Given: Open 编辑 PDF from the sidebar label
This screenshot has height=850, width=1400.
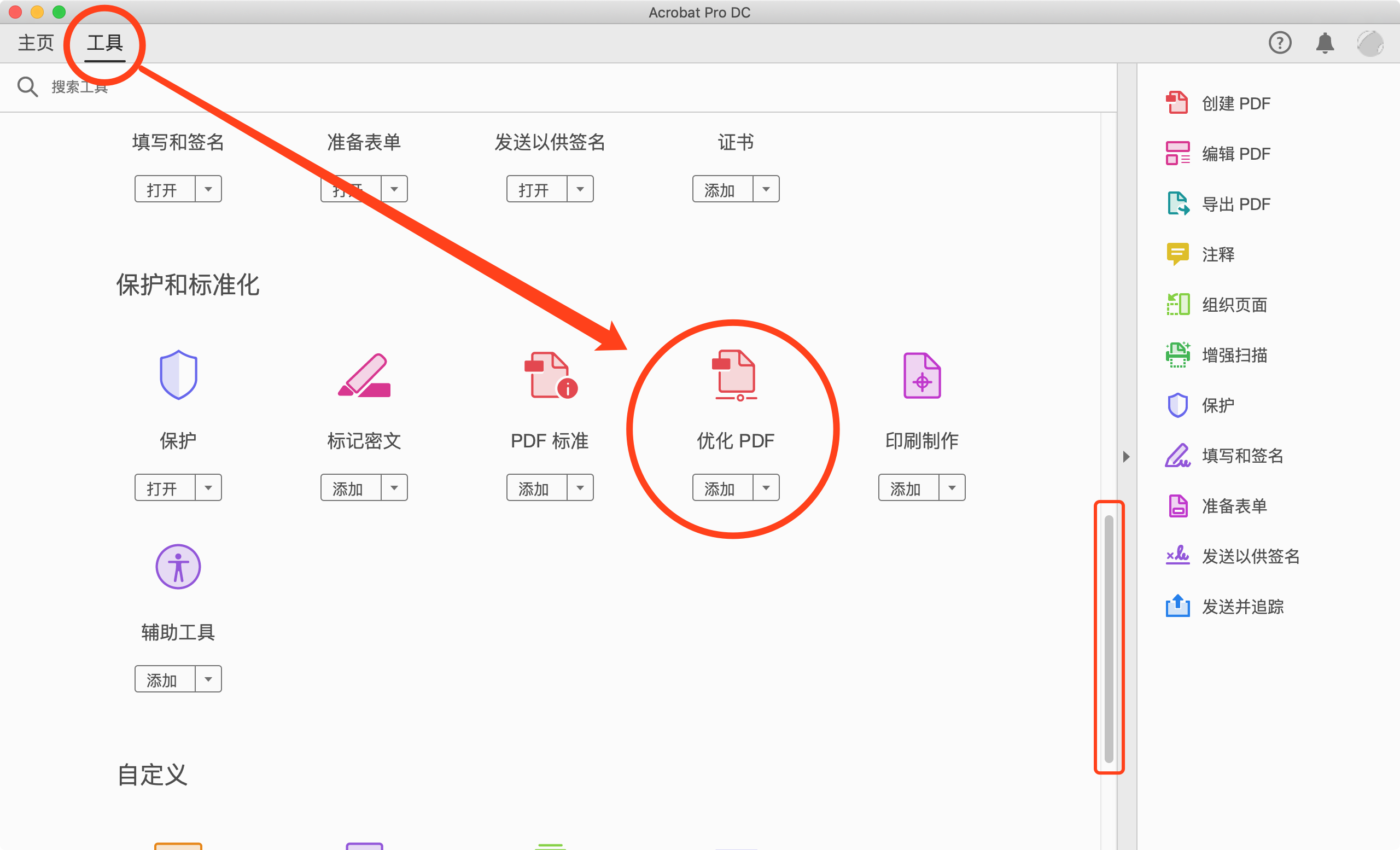Looking at the screenshot, I should coord(1236,153).
